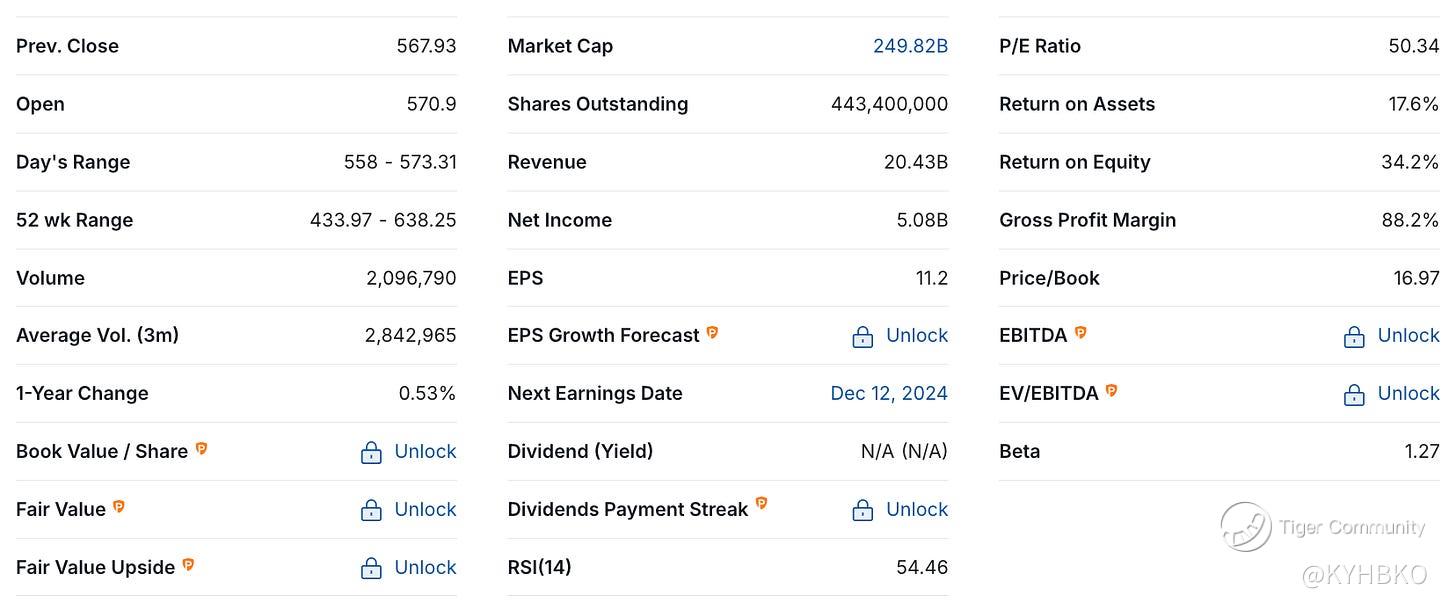
Task: Unlock the Book Value / Share value
Action: click(425, 452)
